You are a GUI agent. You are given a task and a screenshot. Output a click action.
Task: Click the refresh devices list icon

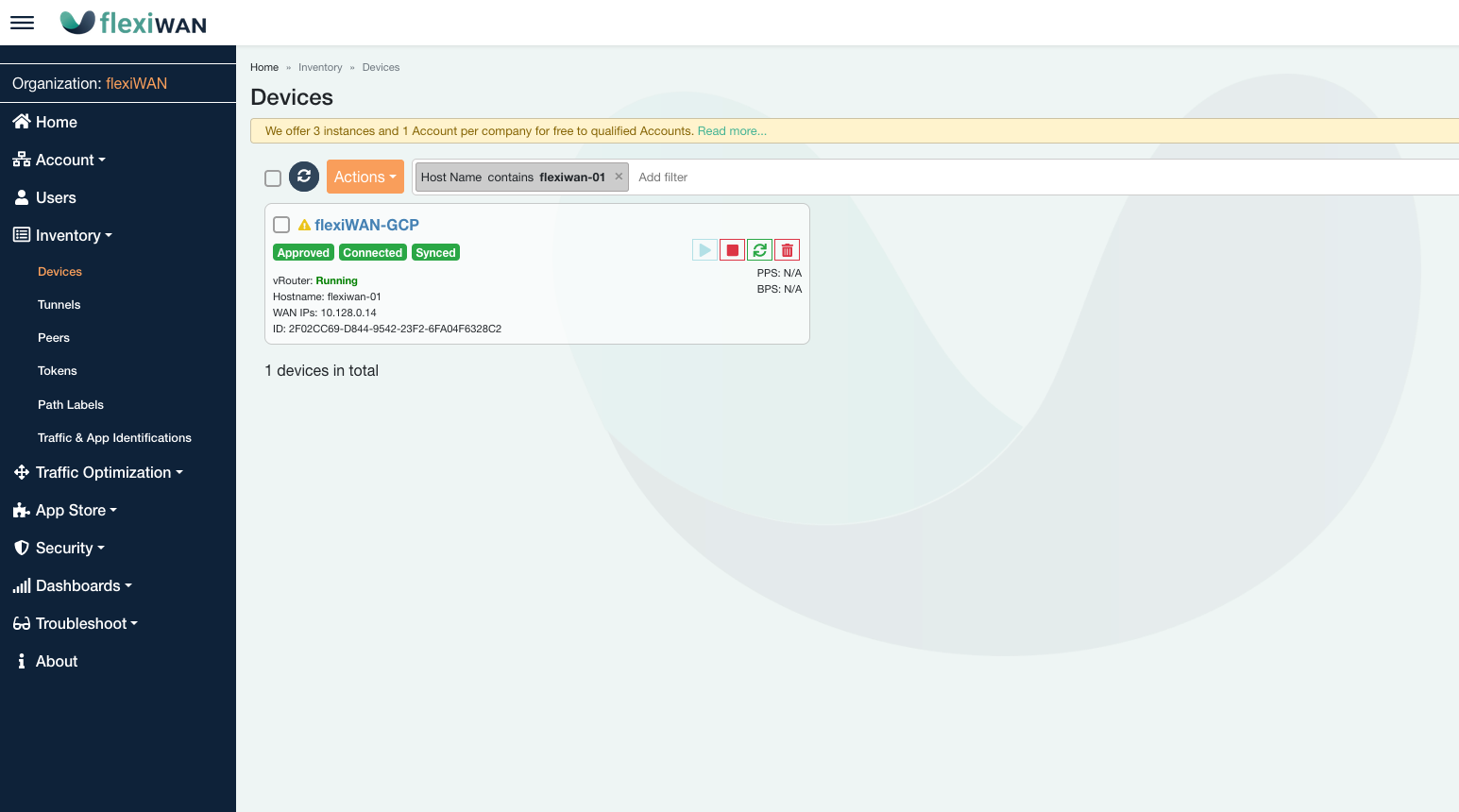coord(304,177)
